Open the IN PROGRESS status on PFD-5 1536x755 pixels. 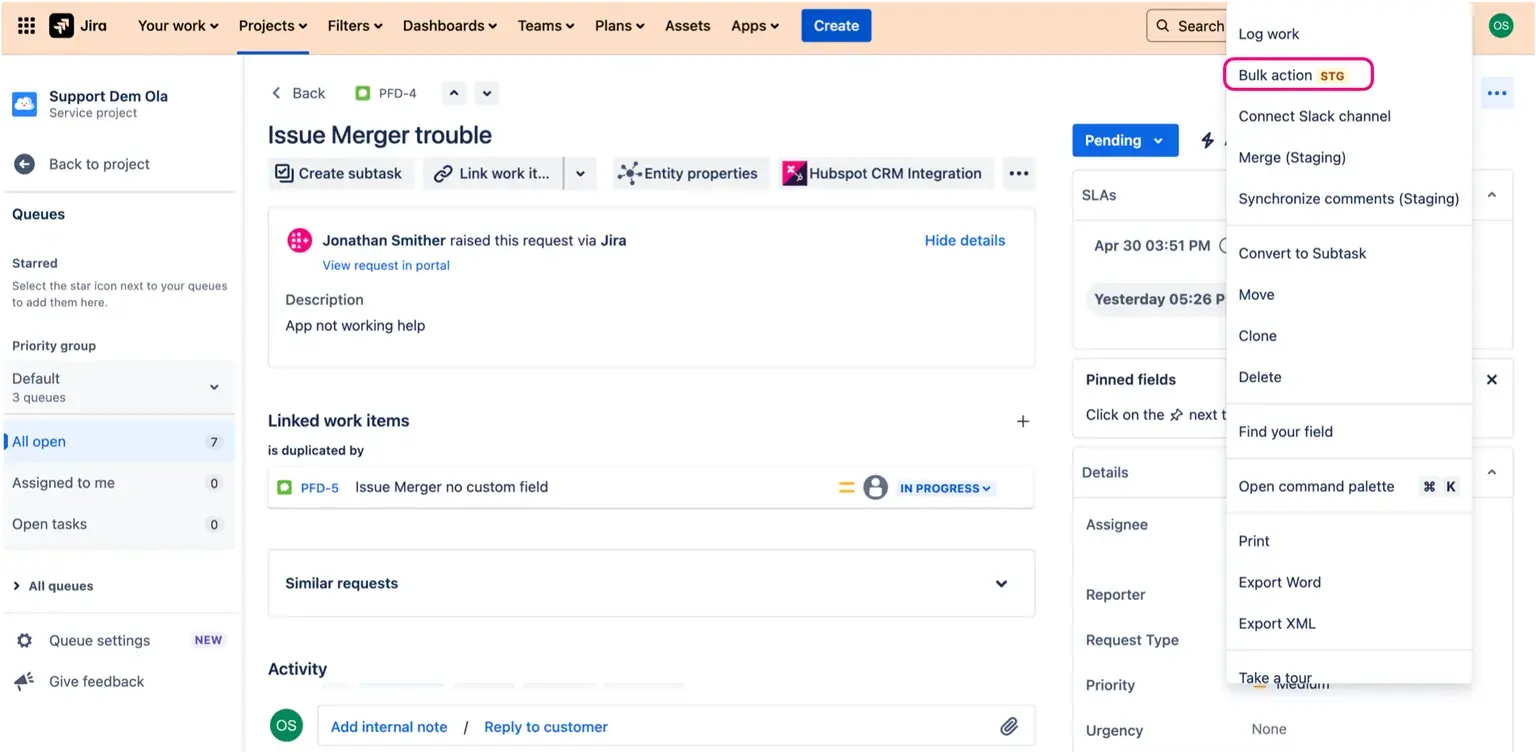tap(944, 489)
